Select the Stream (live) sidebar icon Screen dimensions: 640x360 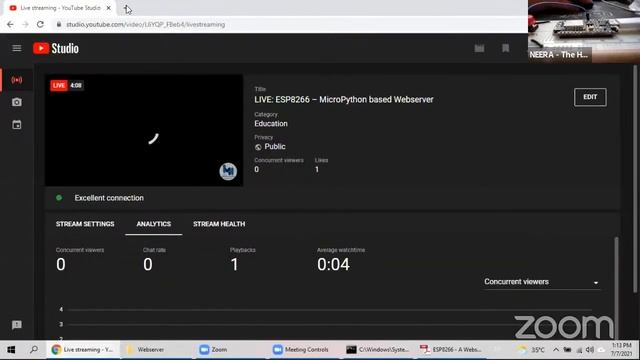pyautogui.click(x=17, y=80)
